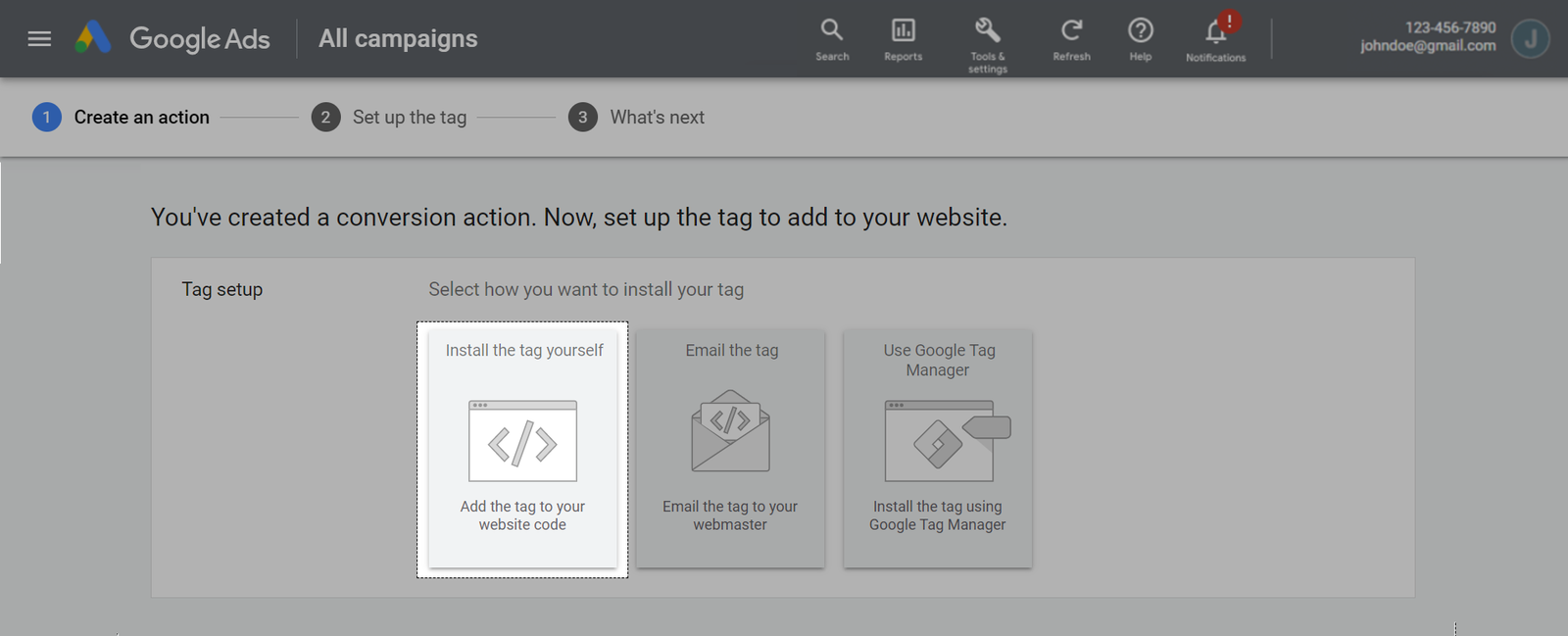
Task: Select Email the tag card
Action: pos(730,449)
